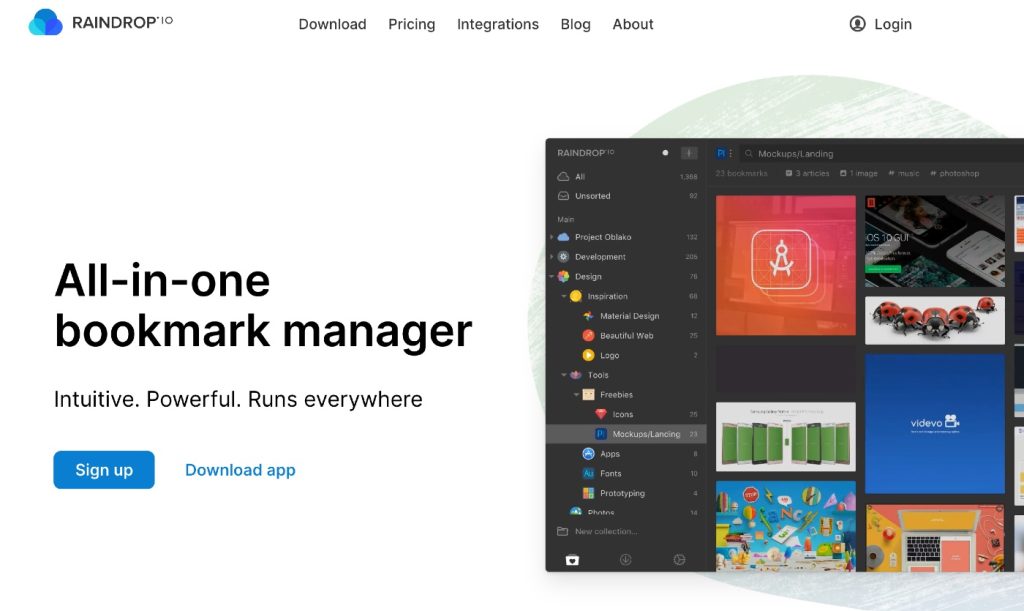Collapse the Design collection tree

[x=551, y=274]
